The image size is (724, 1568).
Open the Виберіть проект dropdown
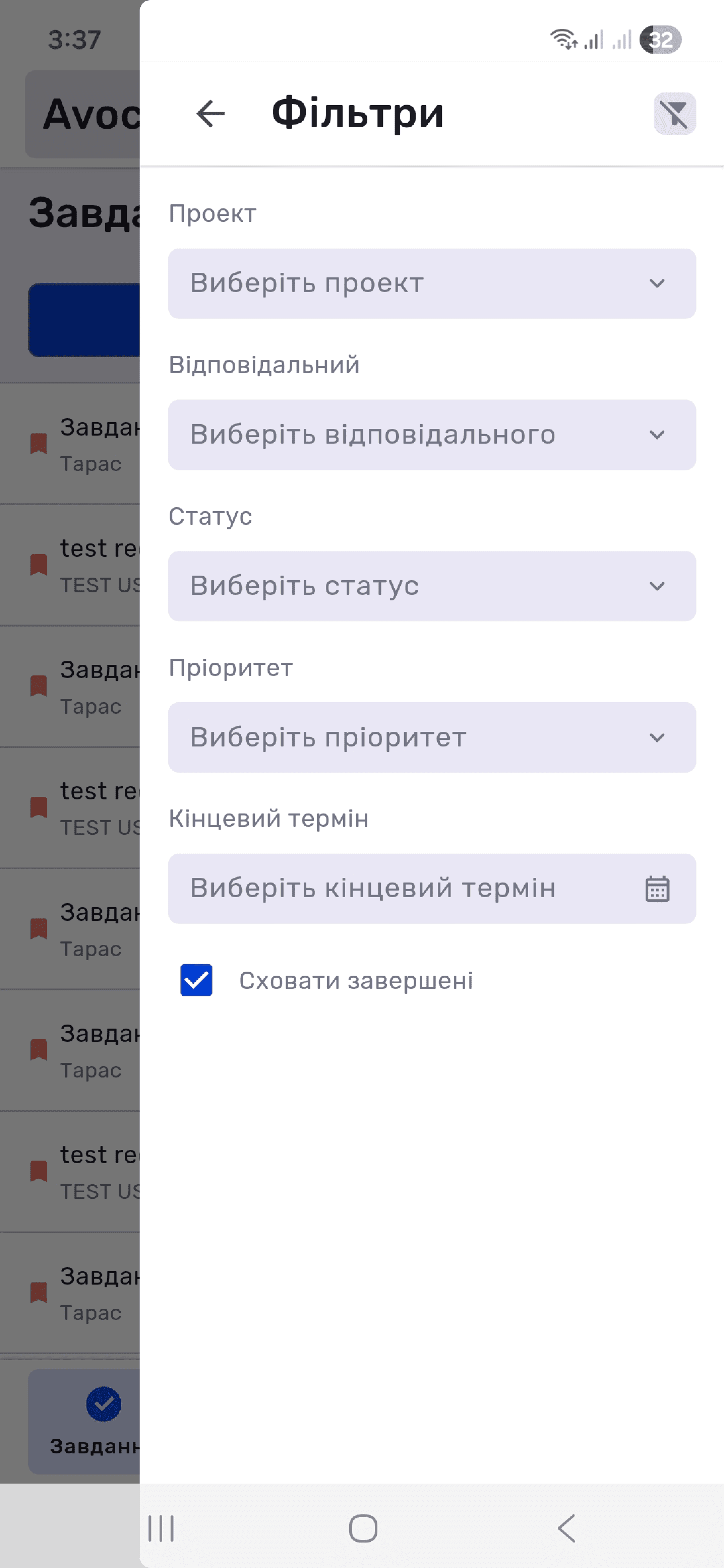432,284
